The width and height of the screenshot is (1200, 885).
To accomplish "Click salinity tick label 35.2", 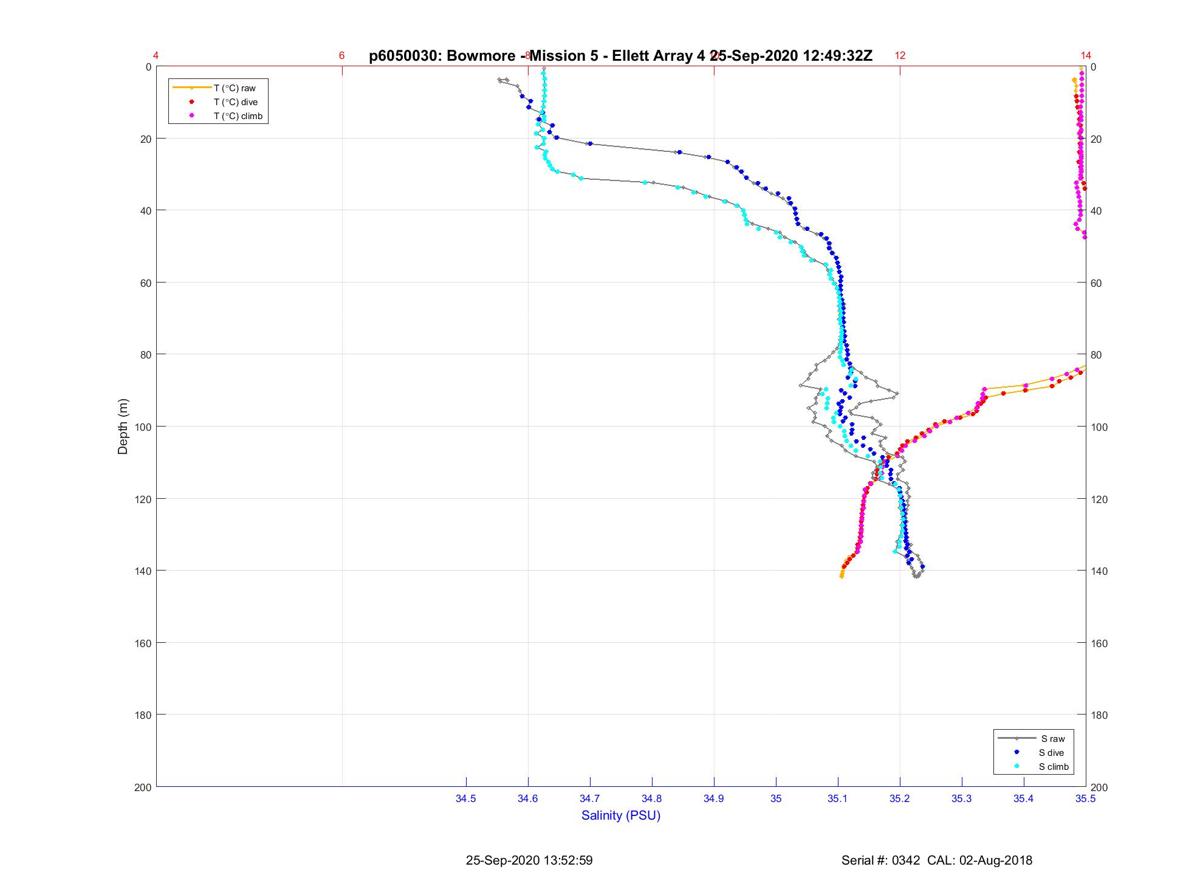I will pos(900,798).
